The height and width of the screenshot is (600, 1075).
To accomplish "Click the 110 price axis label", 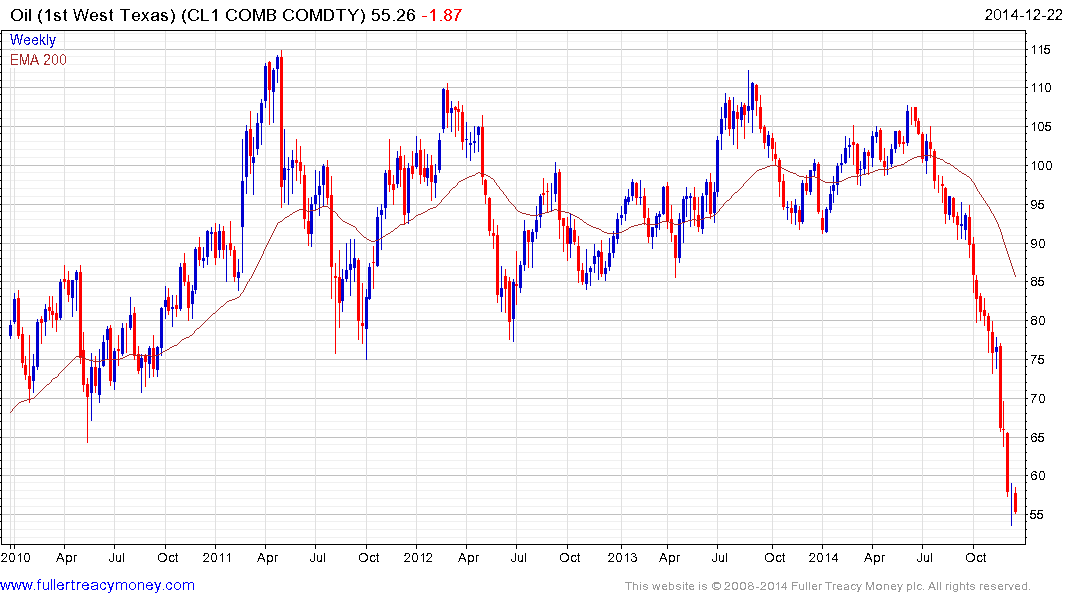I will pyautogui.click(x=1041, y=88).
